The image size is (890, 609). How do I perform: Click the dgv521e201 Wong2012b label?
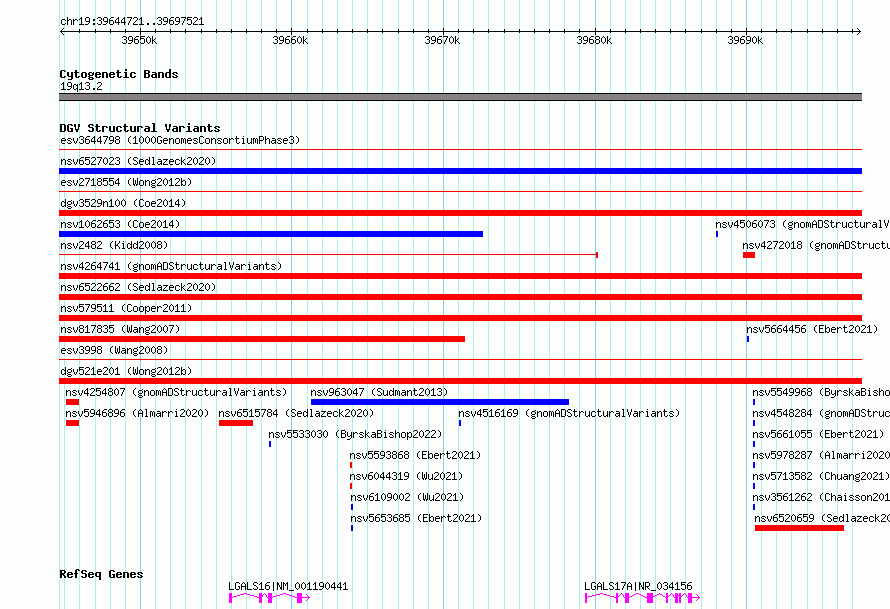126,371
